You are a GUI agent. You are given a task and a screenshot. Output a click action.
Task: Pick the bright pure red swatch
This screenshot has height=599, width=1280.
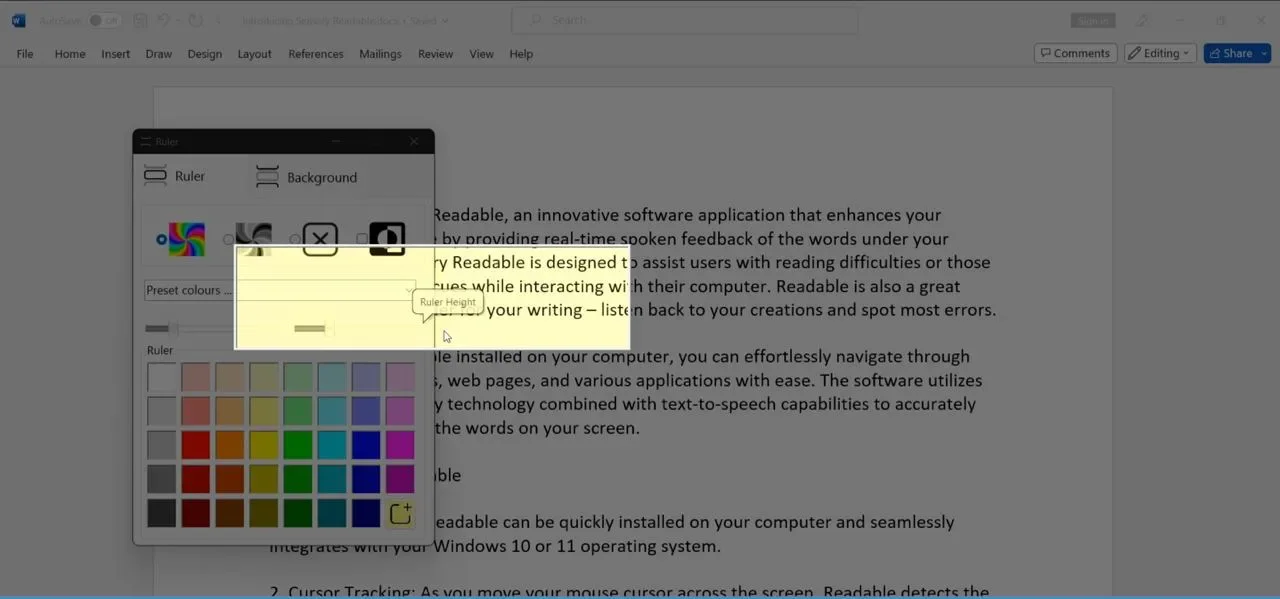(x=196, y=445)
